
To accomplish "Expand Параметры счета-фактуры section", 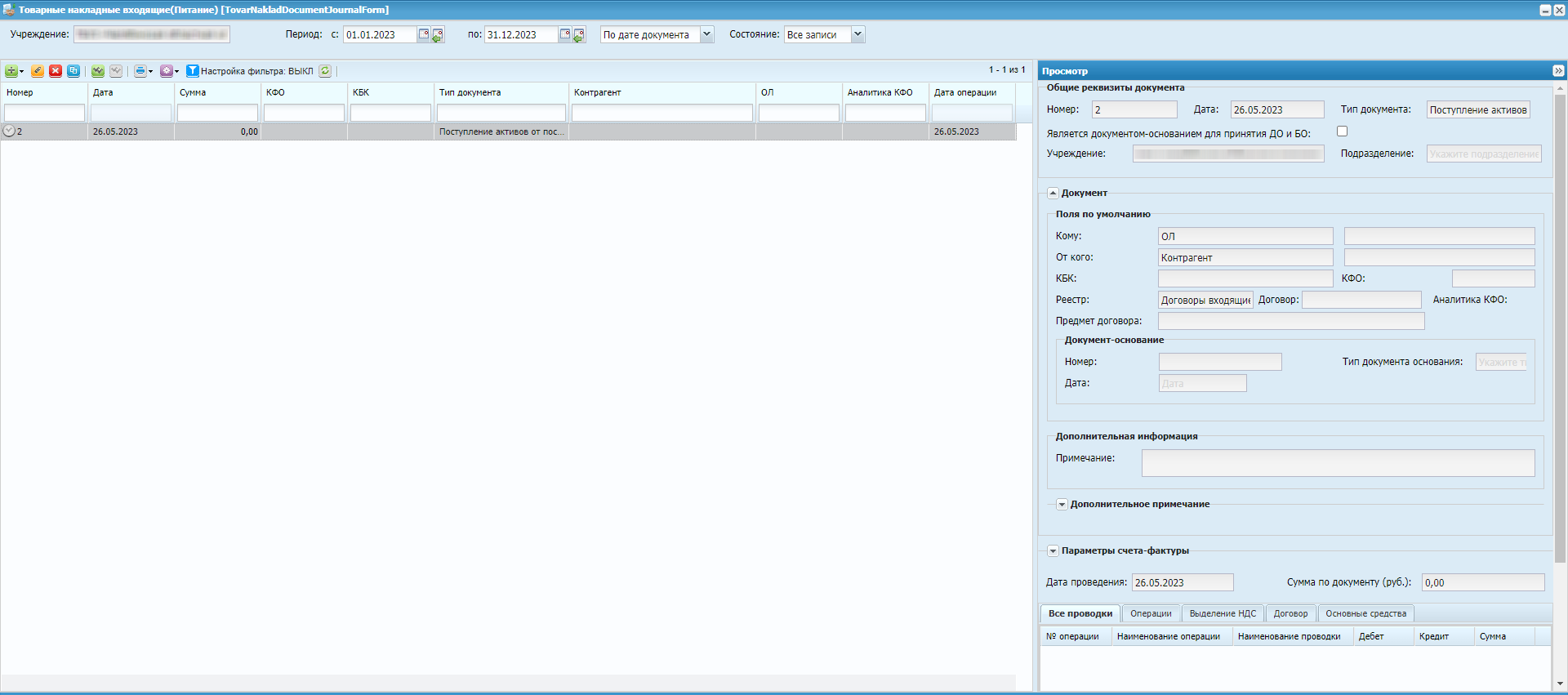I will 1053,551.
